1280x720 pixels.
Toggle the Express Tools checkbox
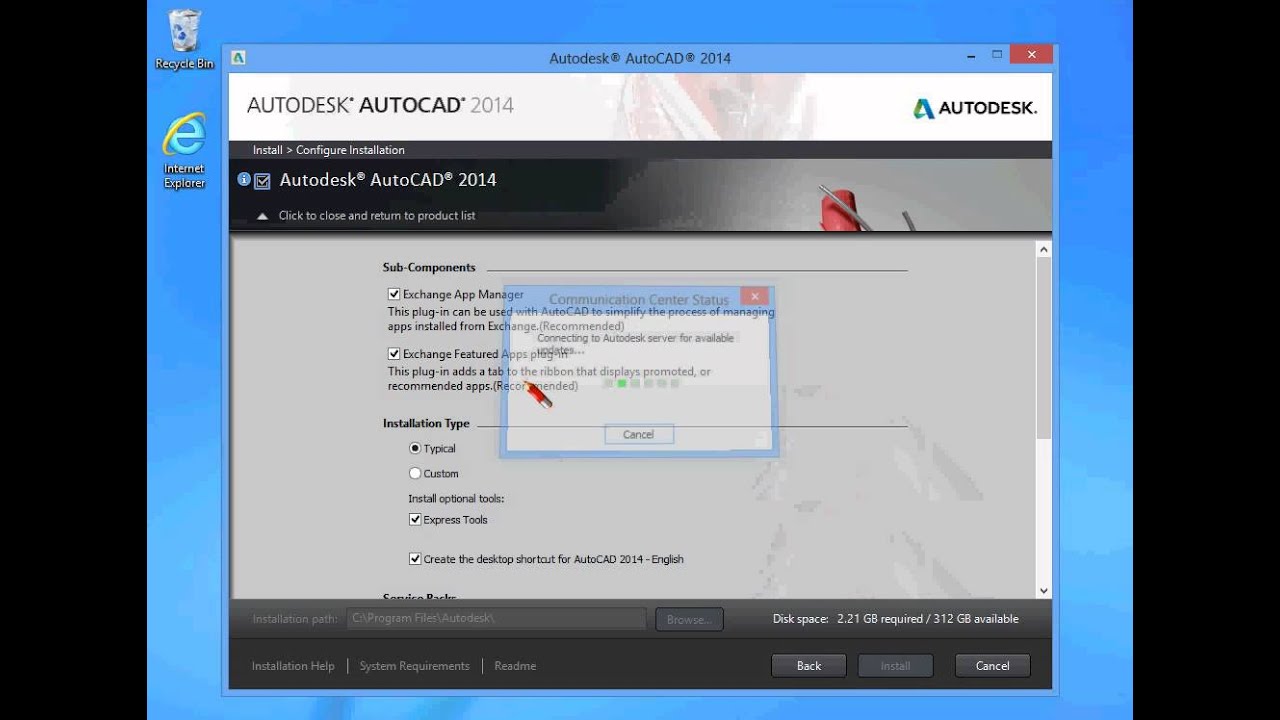pos(415,519)
